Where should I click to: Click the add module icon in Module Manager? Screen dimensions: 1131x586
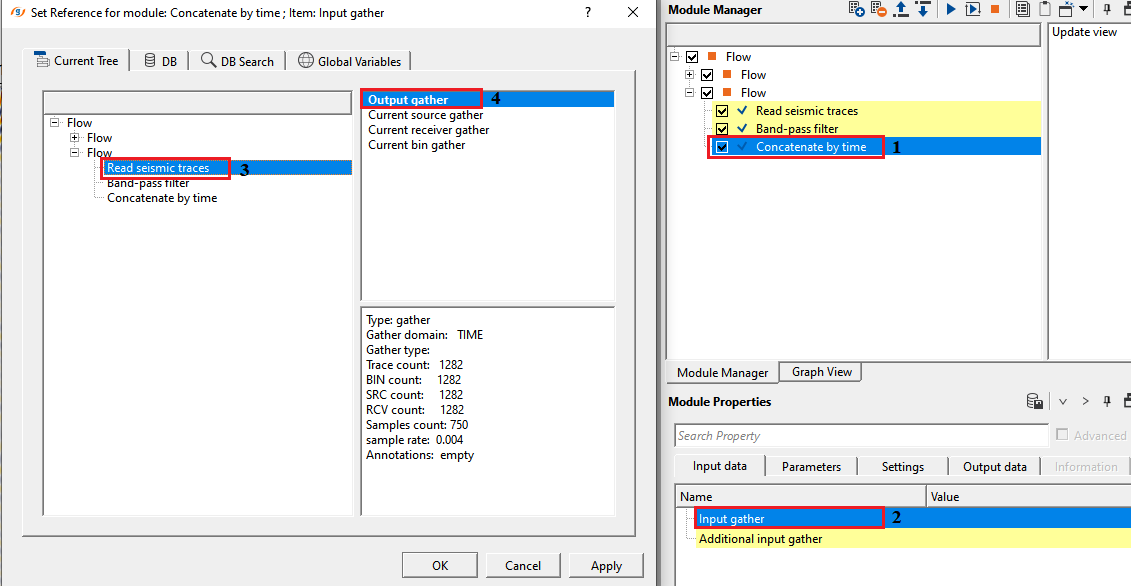[x=856, y=9]
